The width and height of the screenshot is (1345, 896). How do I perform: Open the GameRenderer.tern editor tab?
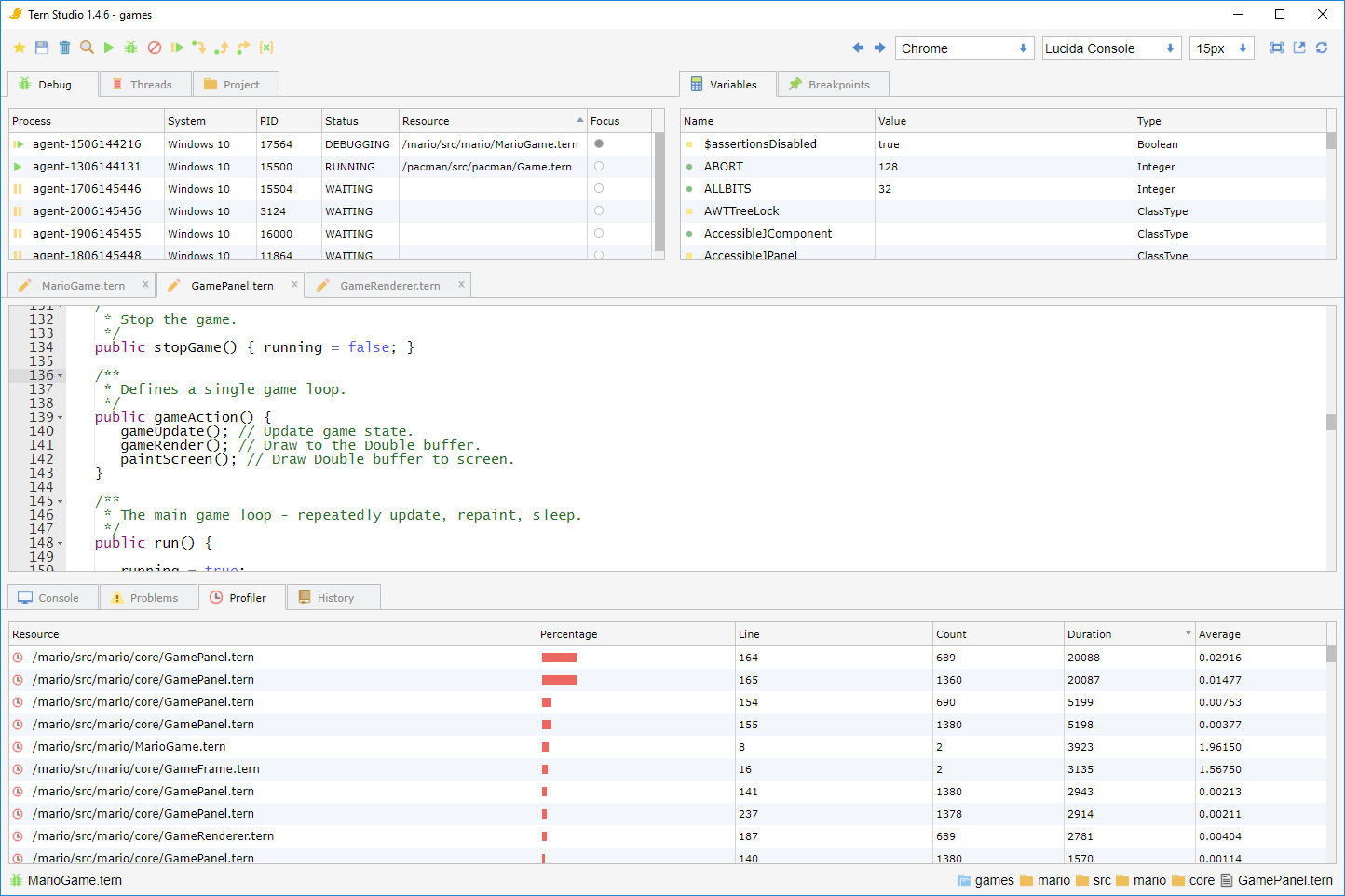[388, 286]
